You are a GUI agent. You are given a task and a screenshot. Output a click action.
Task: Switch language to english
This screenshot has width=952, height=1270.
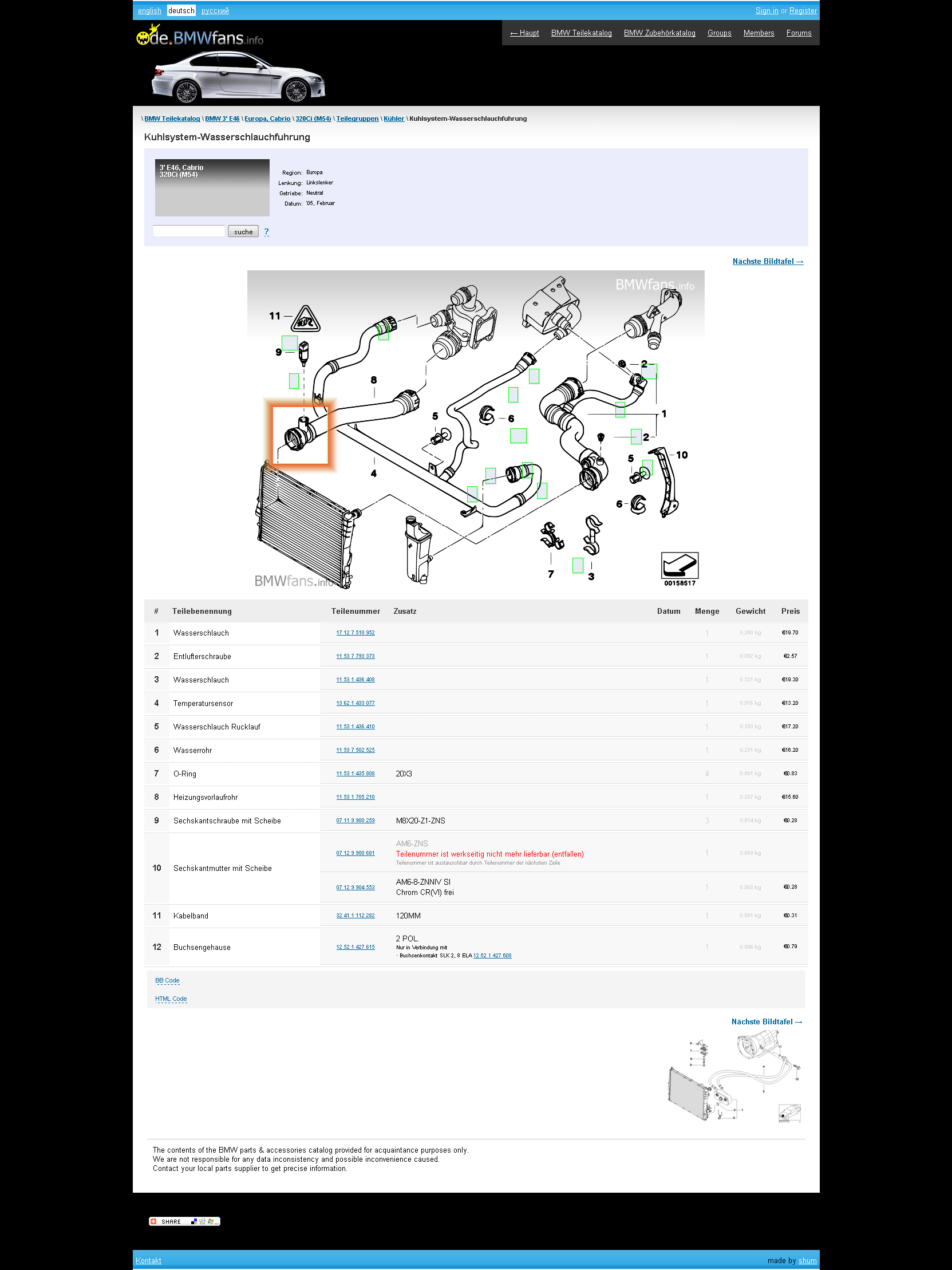tap(149, 10)
